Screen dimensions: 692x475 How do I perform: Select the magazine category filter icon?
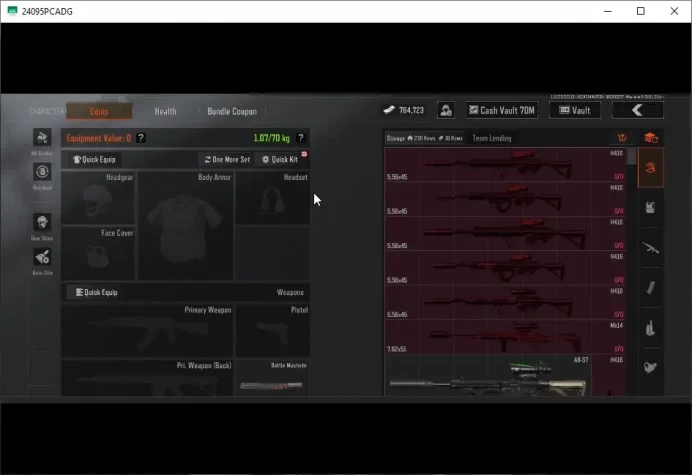point(651,288)
